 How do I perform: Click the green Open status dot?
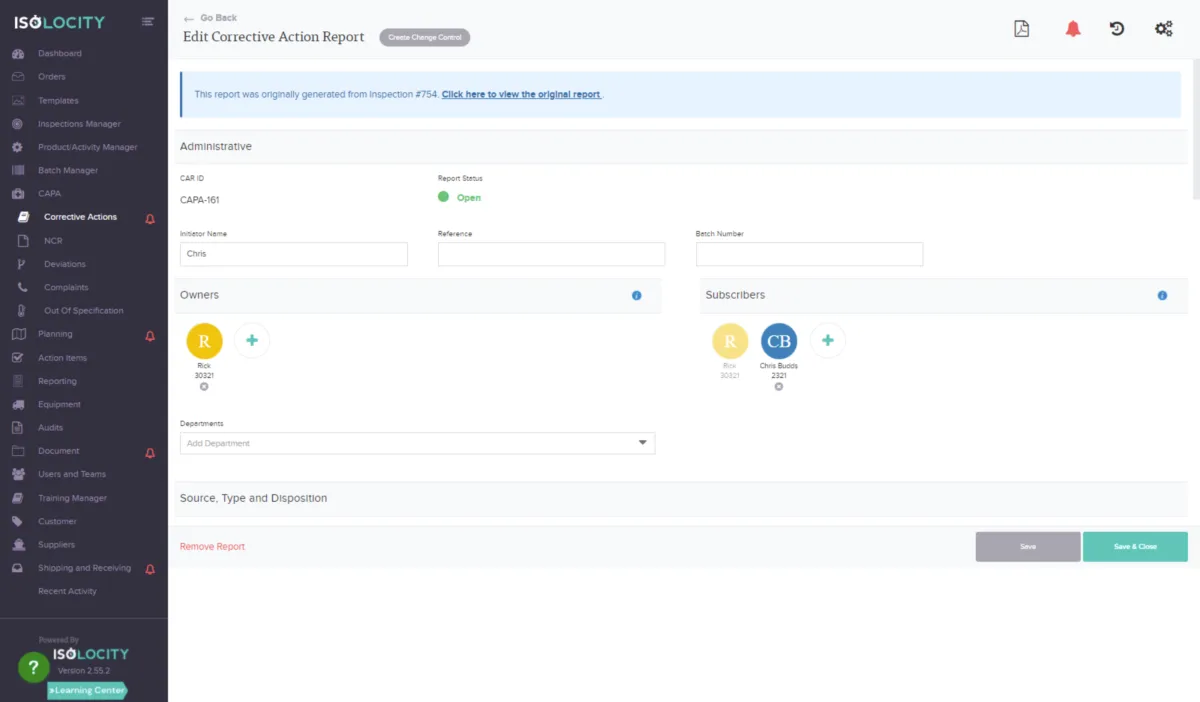(443, 197)
